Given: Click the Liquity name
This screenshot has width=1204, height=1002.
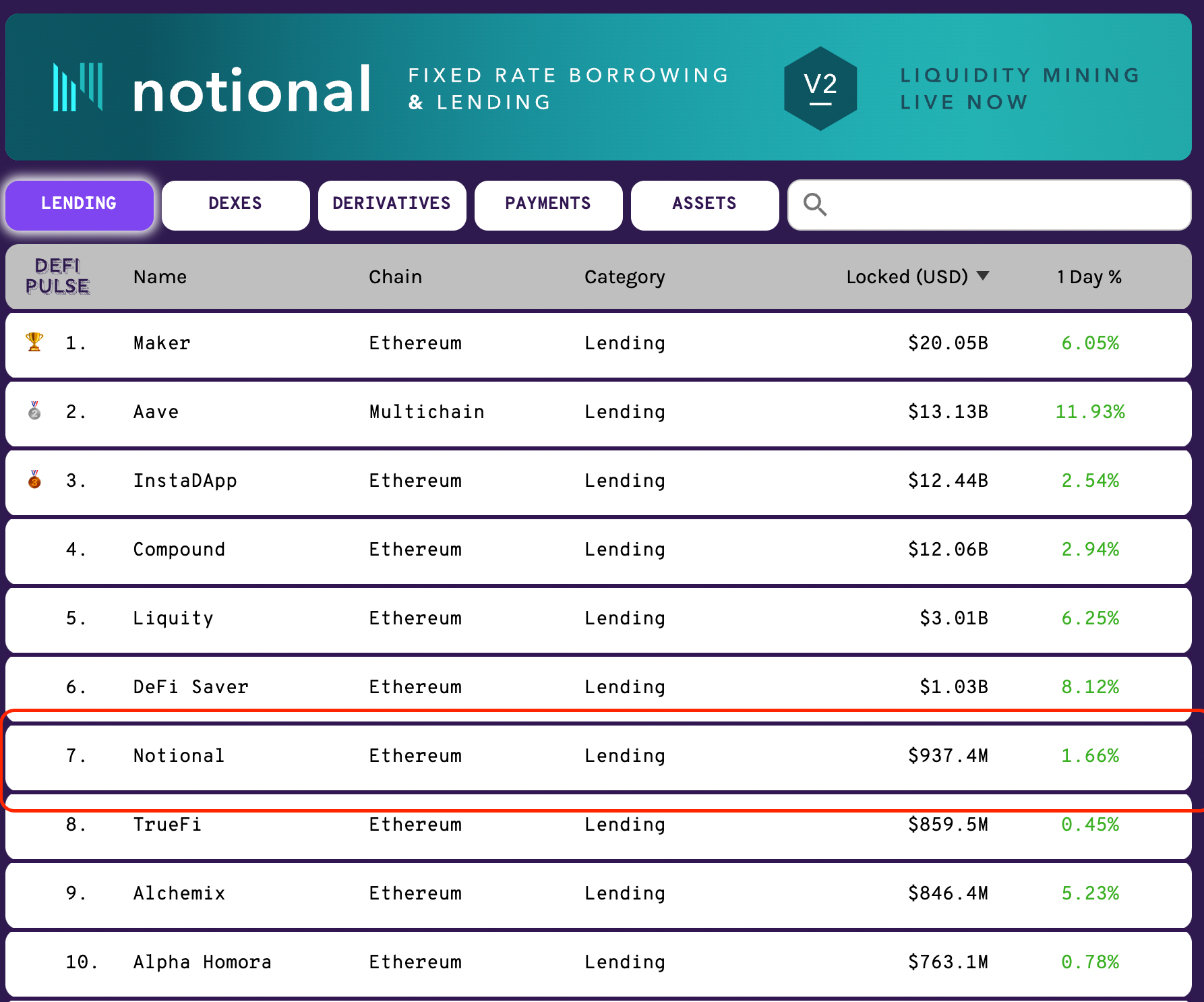Looking at the screenshot, I should click(173, 618).
